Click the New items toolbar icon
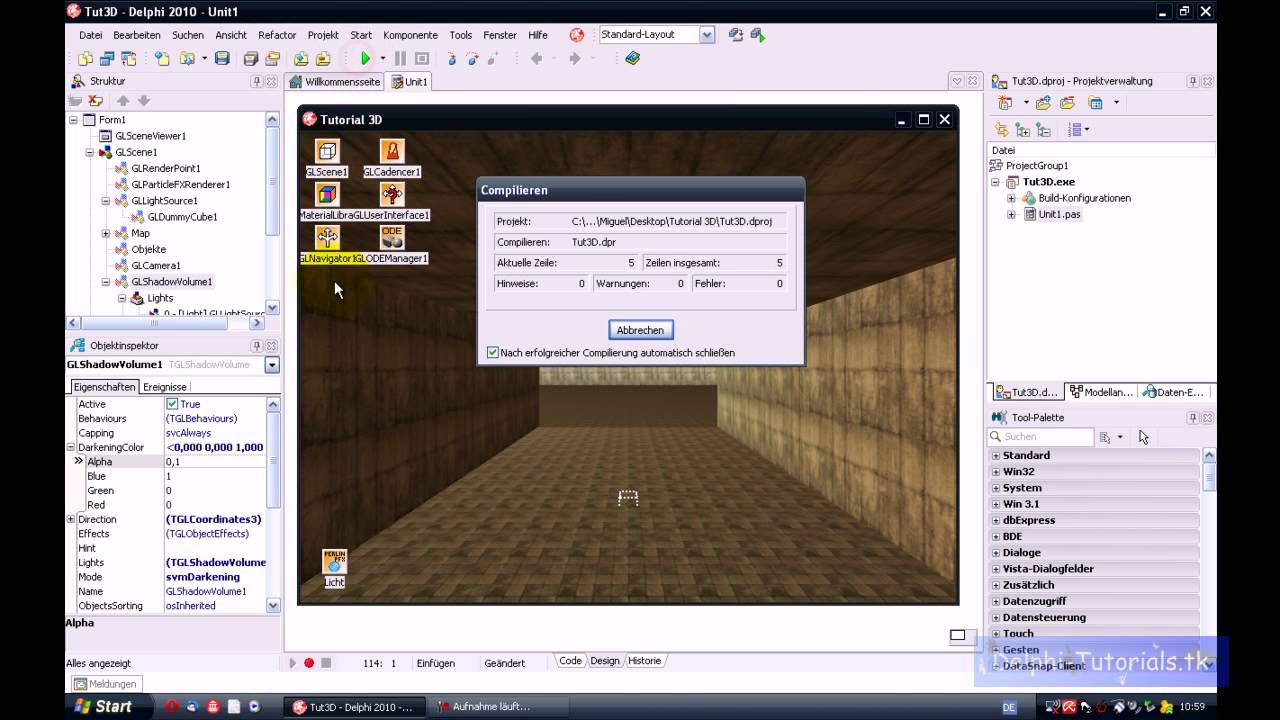This screenshot has height=720, width=1280. [x=86, y=59]
